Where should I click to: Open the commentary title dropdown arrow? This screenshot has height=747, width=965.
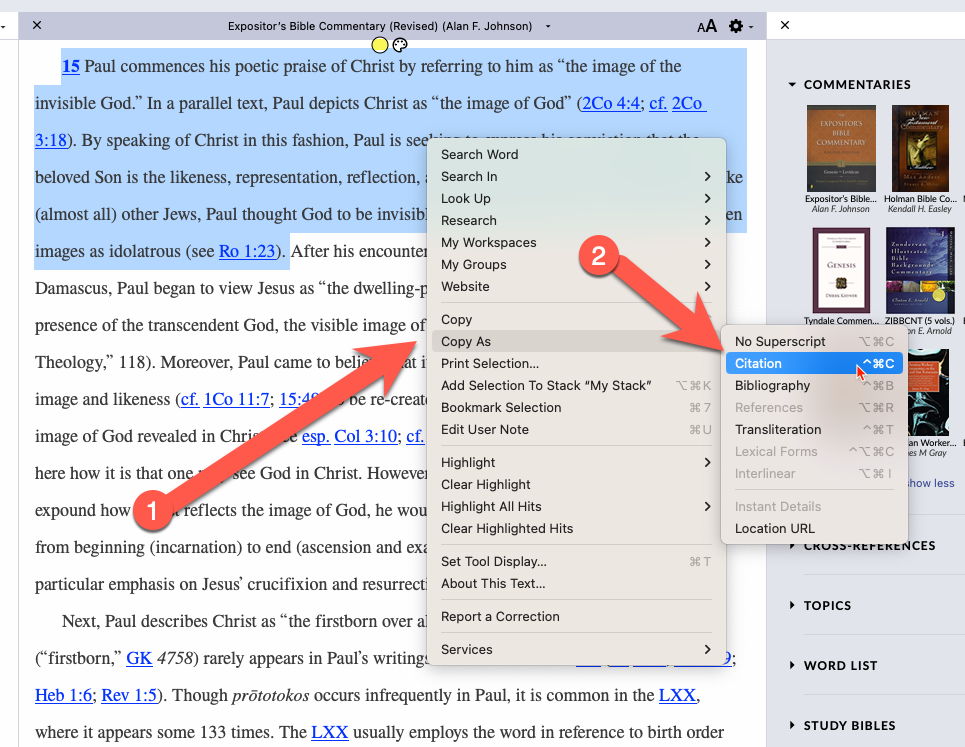click(x=548, y=26)
